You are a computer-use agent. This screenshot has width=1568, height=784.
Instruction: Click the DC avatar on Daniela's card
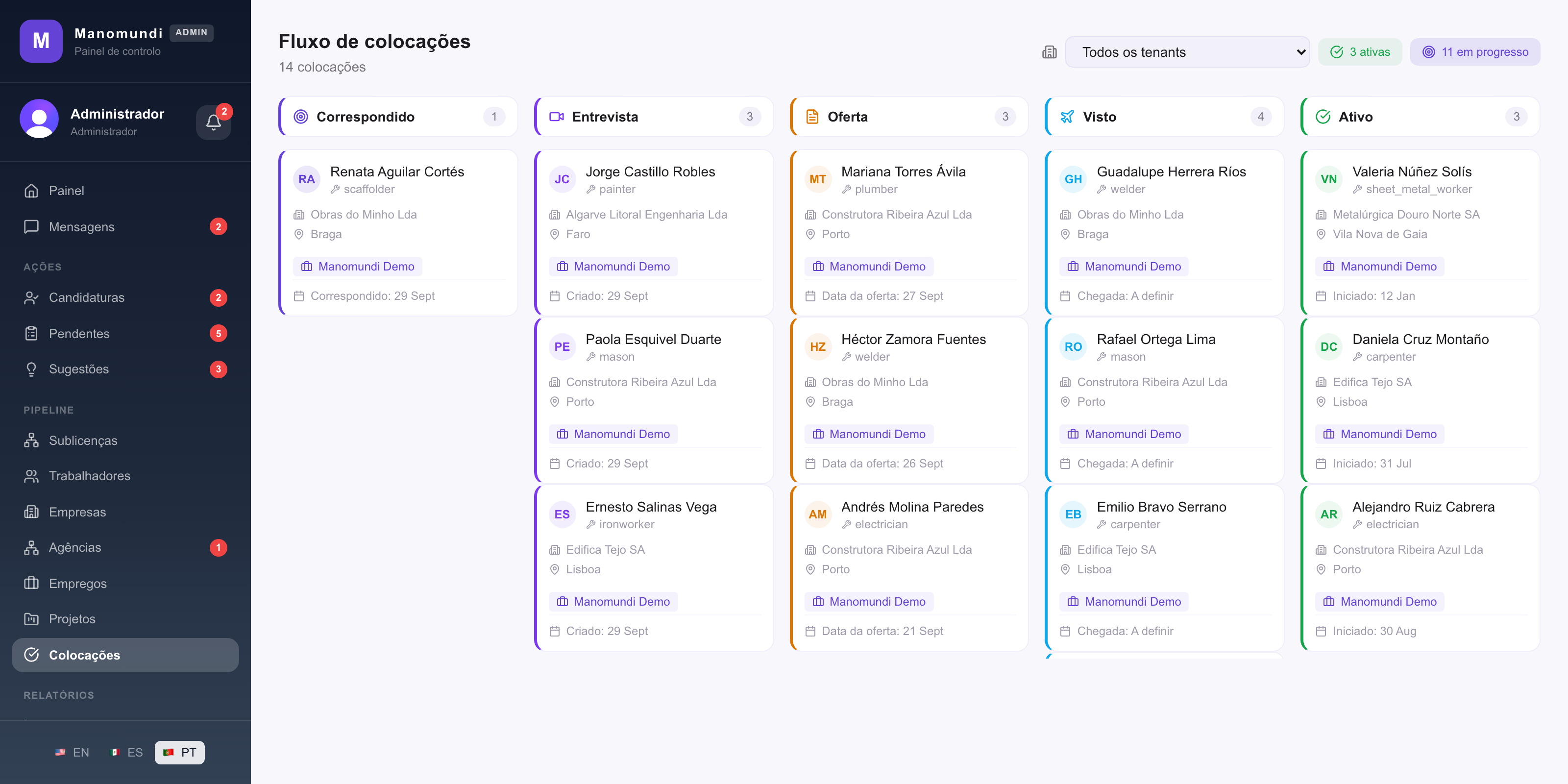(x=1329, y=347)
